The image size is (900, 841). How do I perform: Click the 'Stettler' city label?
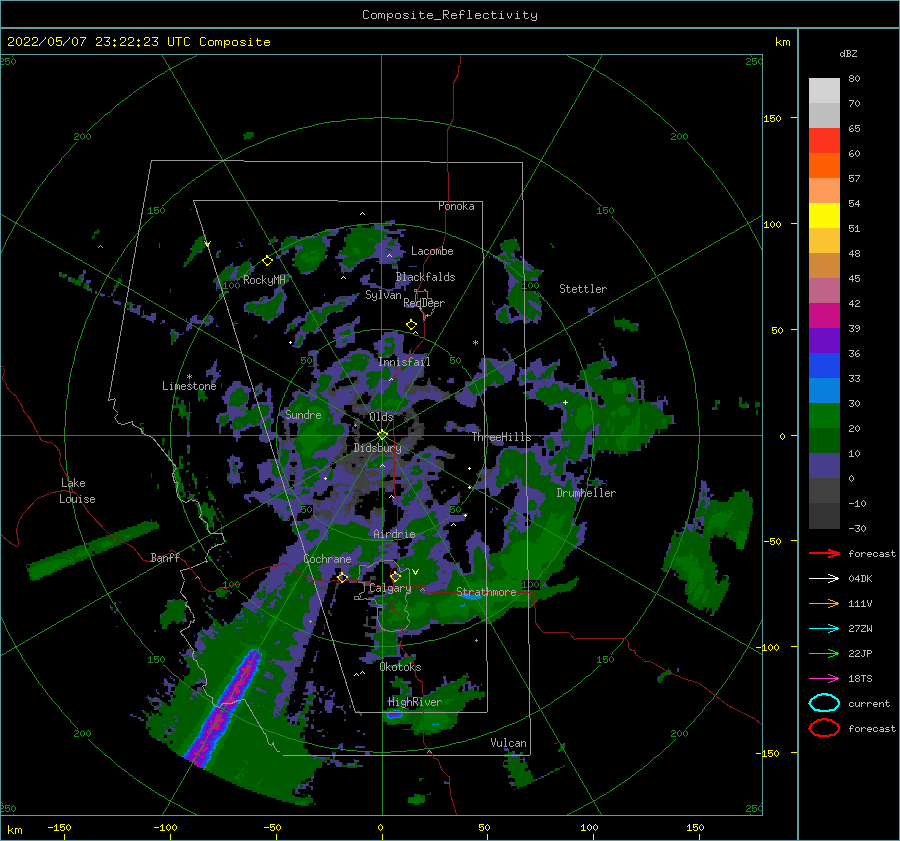[x=583, y=289]
